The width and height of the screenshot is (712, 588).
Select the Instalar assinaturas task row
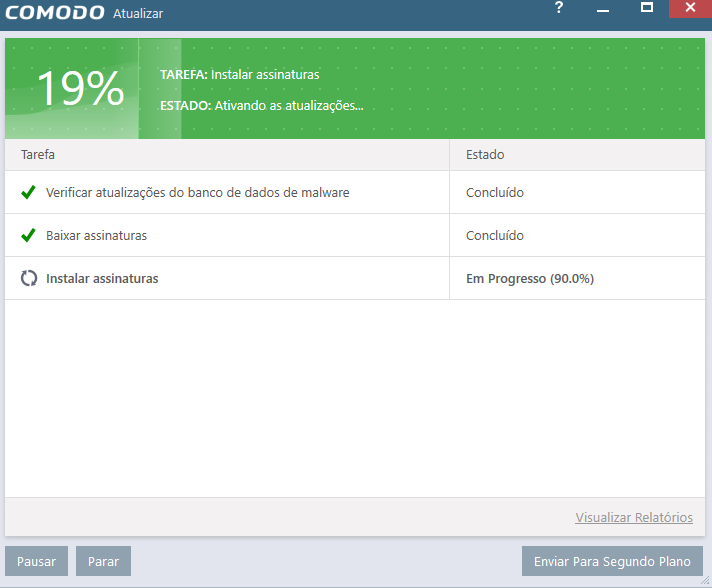pyautogui.click(x=102, y=278)
